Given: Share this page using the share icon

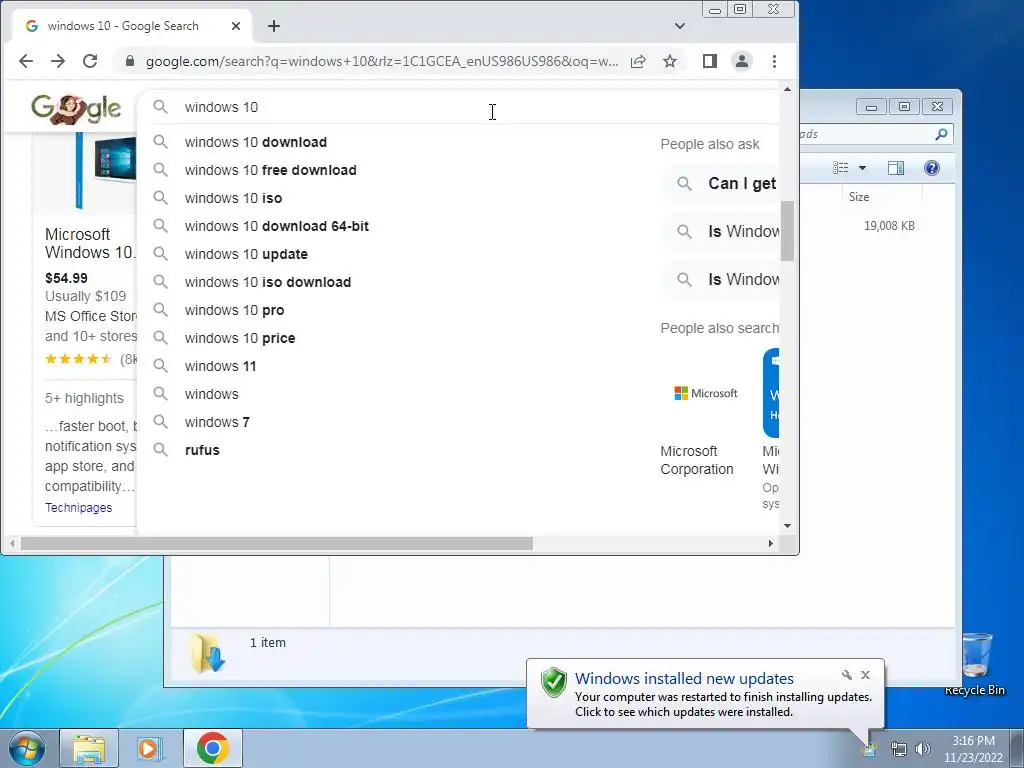Looking at the screenshot, I should point(638,61).
